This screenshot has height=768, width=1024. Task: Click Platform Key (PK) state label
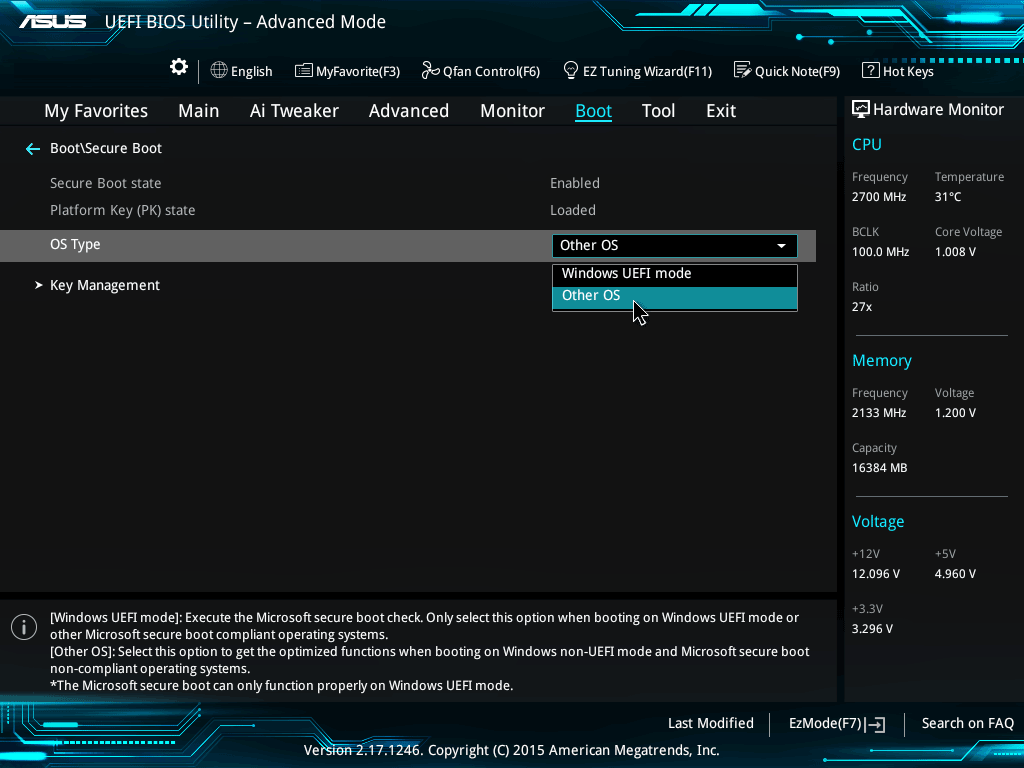tap(123, 210)
